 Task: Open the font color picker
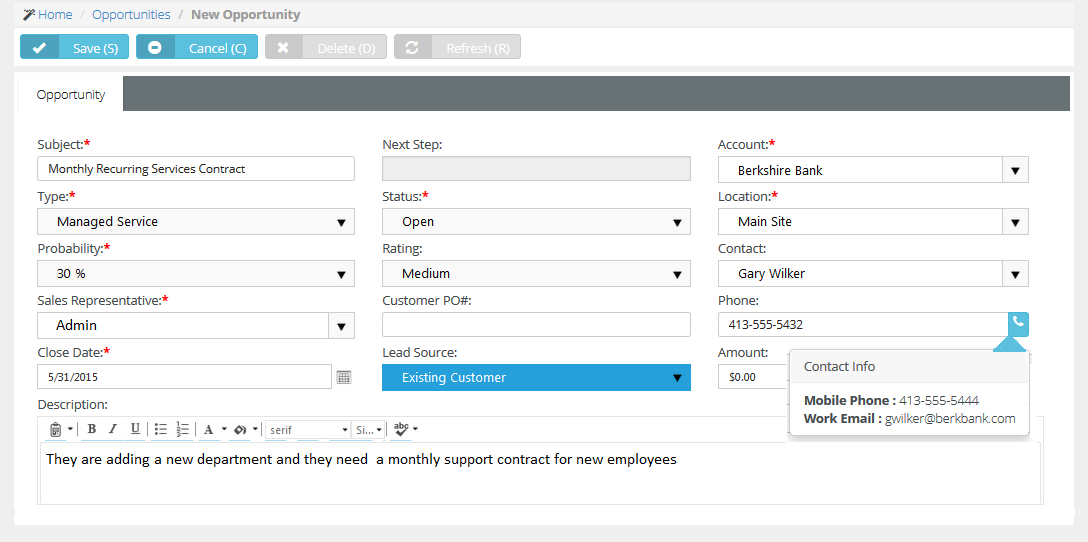coord(208,429)
